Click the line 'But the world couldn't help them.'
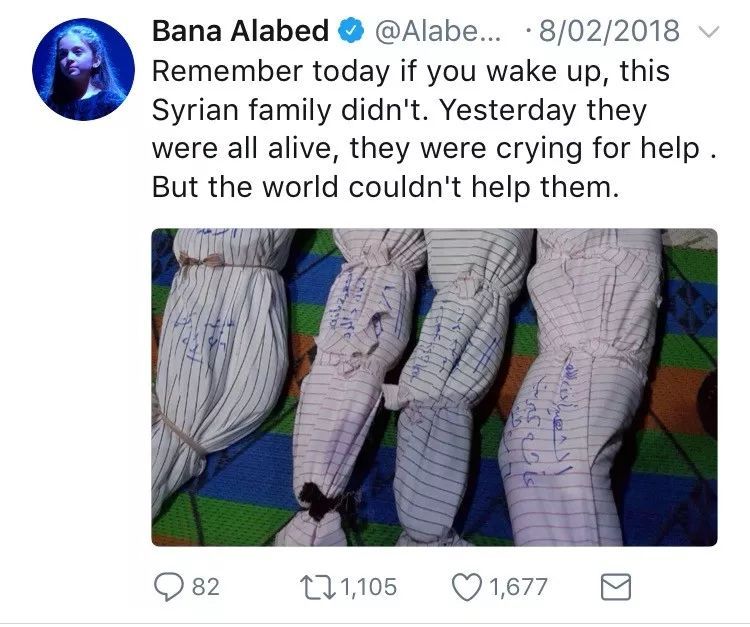 coord(386,187)
